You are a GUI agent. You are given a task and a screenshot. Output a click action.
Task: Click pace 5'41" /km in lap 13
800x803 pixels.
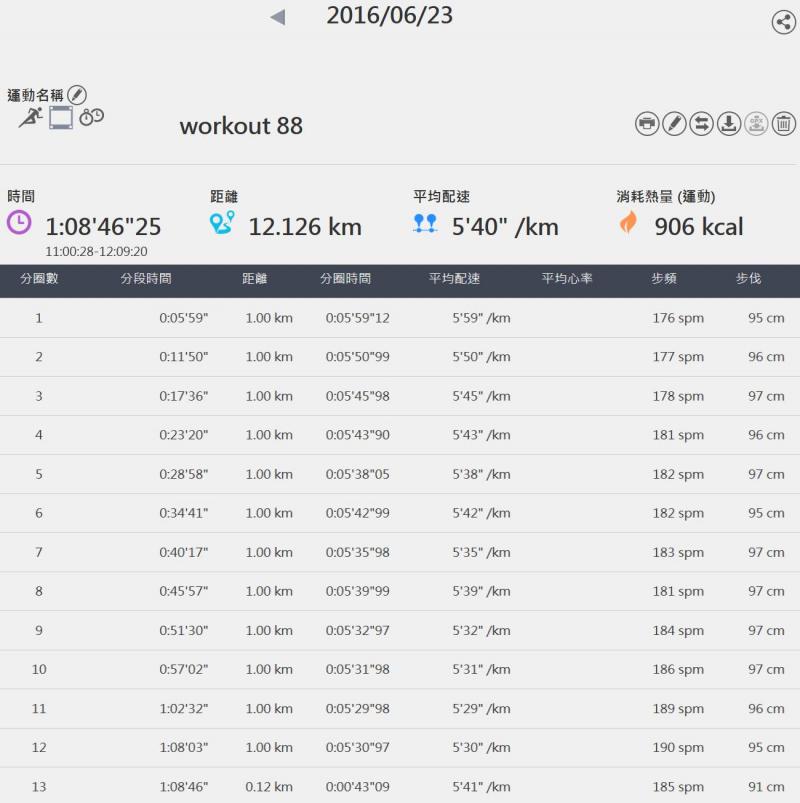(x=481, y=787)
